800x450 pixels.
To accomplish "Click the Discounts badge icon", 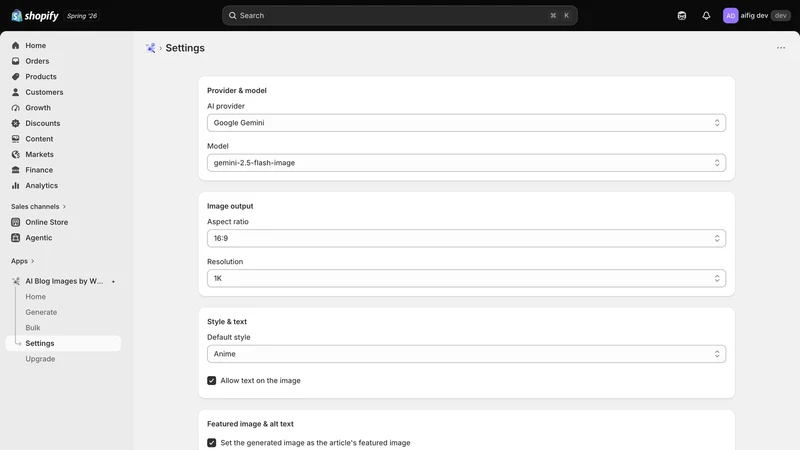I will point(15,123).
